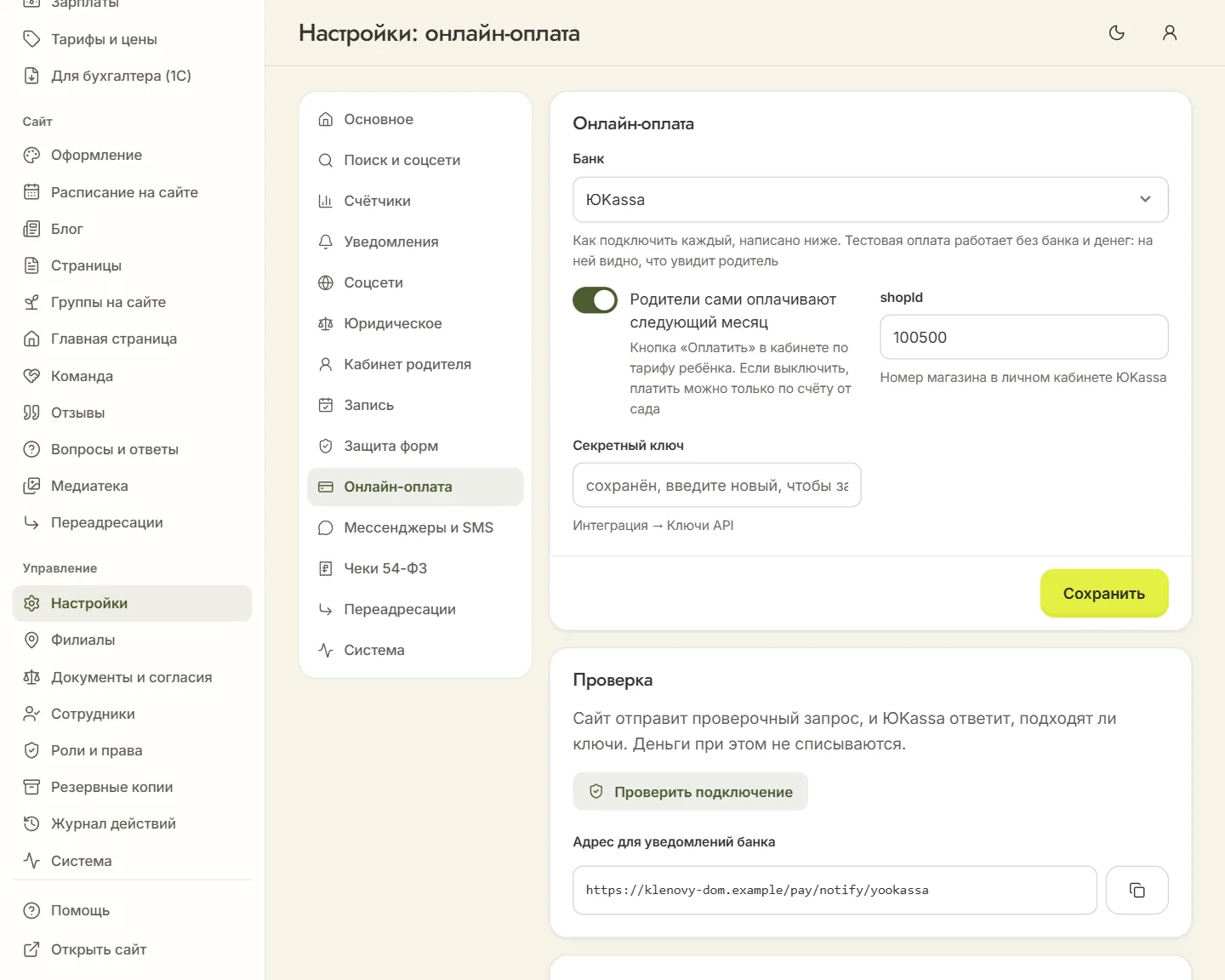Click the scales icon beside Юридическое
This screenshot has width=1225, height=980.
tap(326, 323)
